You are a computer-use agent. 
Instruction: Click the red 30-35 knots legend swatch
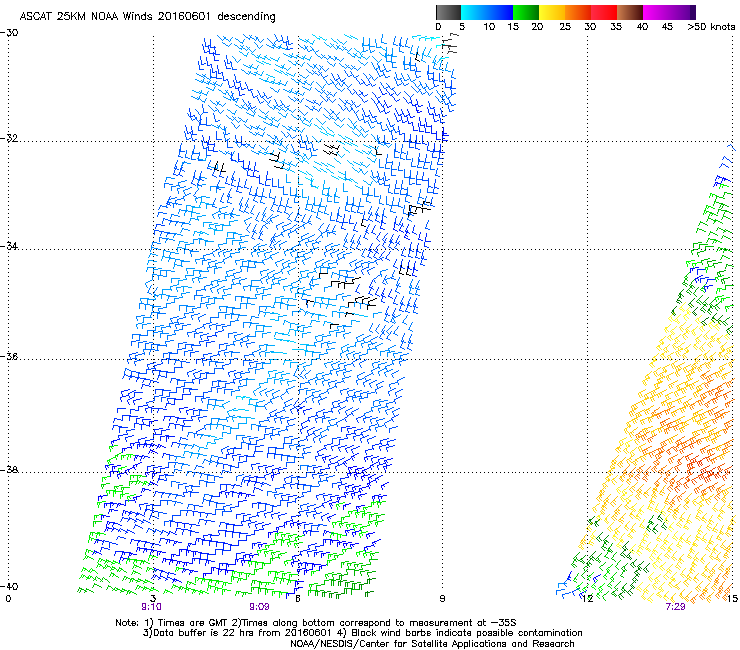[x=604, y=12]
